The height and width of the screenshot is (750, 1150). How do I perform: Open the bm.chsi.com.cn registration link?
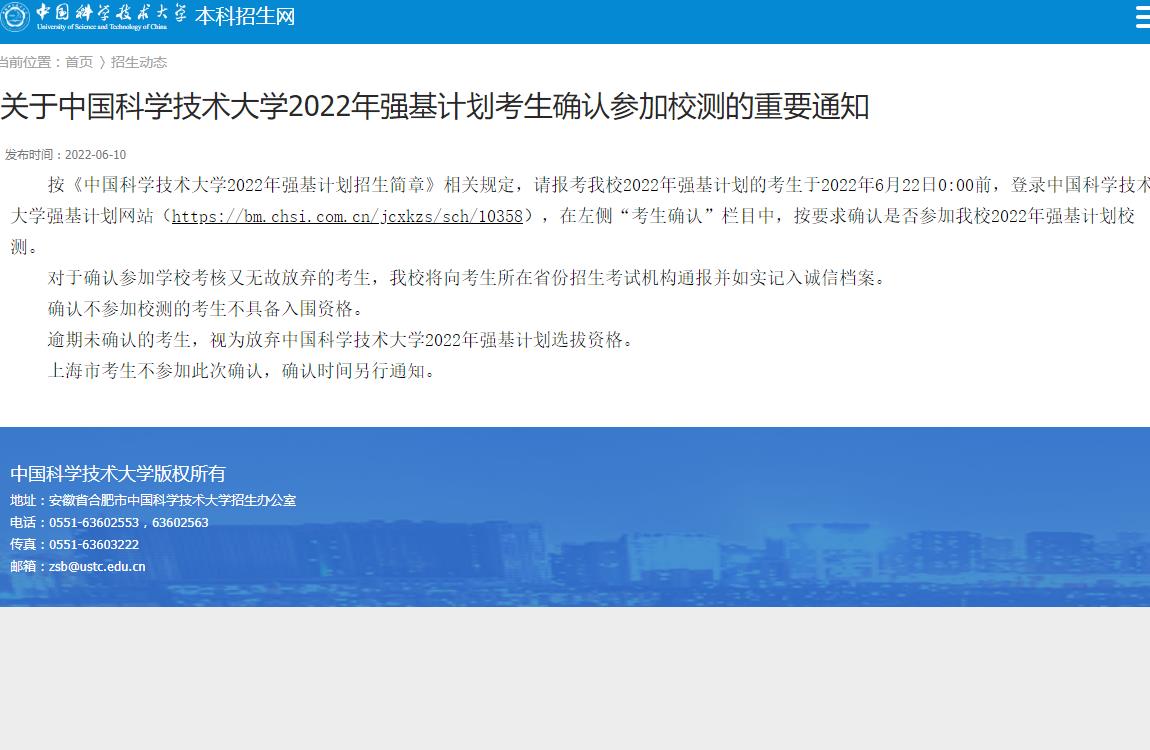347,216
